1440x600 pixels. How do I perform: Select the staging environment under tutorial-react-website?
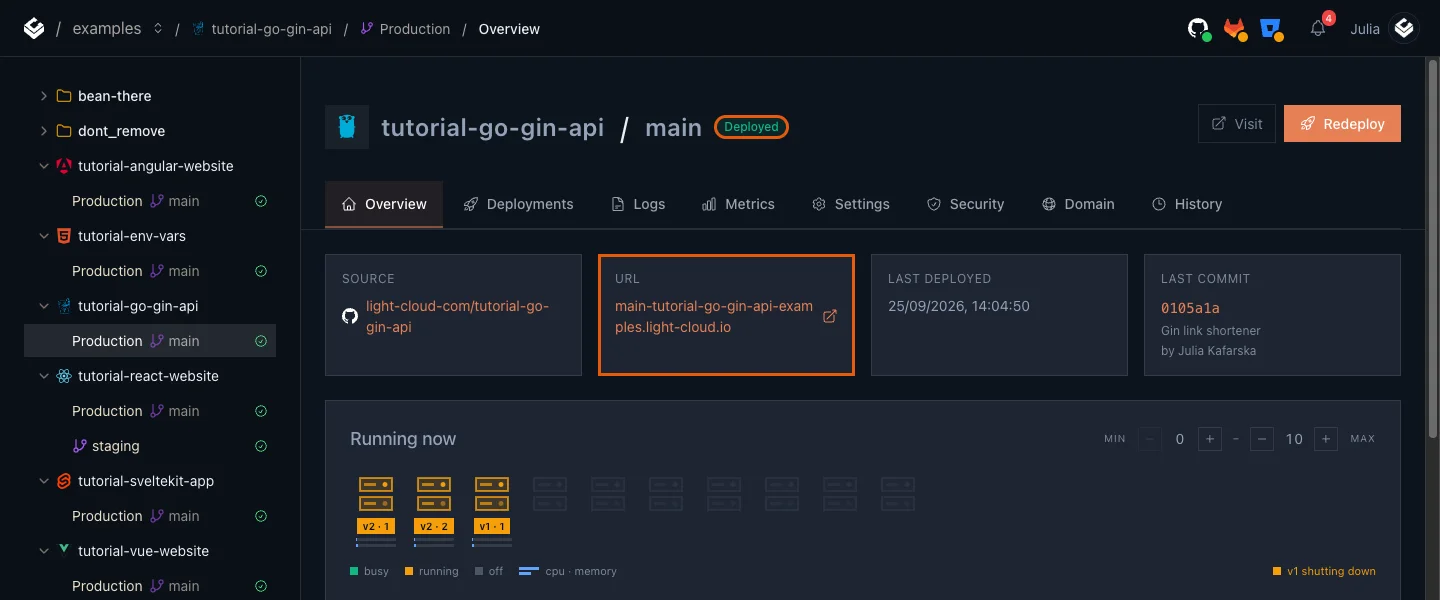click(x=150, y=446)
